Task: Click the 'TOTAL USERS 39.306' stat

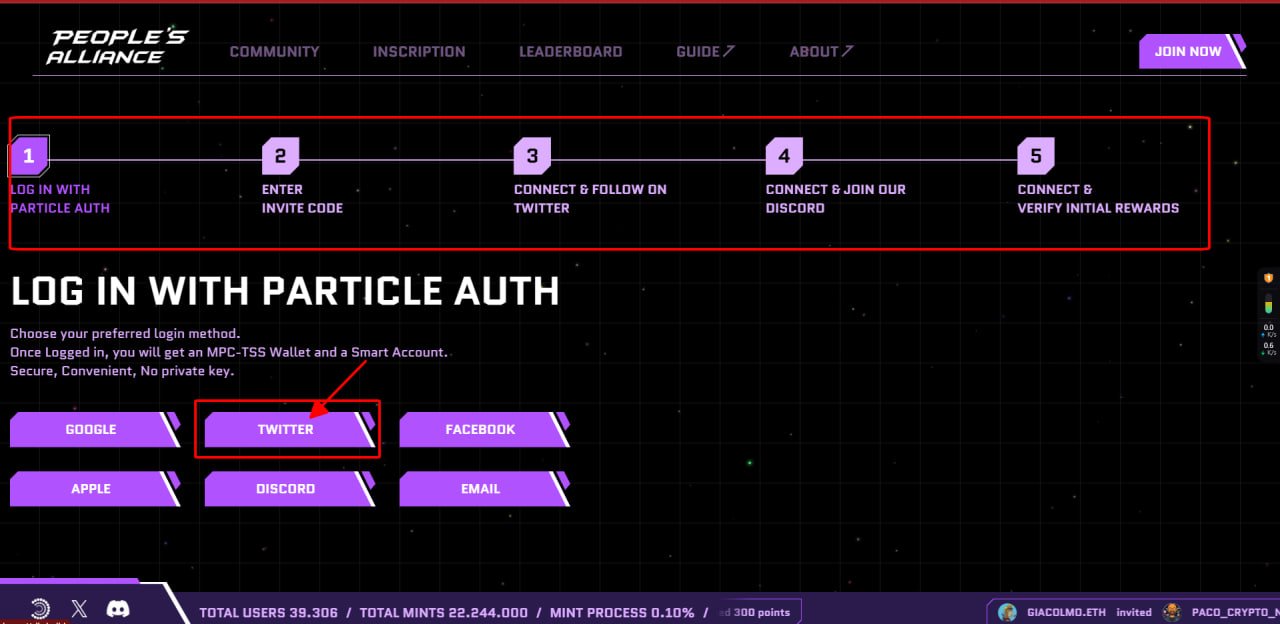Action: click(269, 612)
